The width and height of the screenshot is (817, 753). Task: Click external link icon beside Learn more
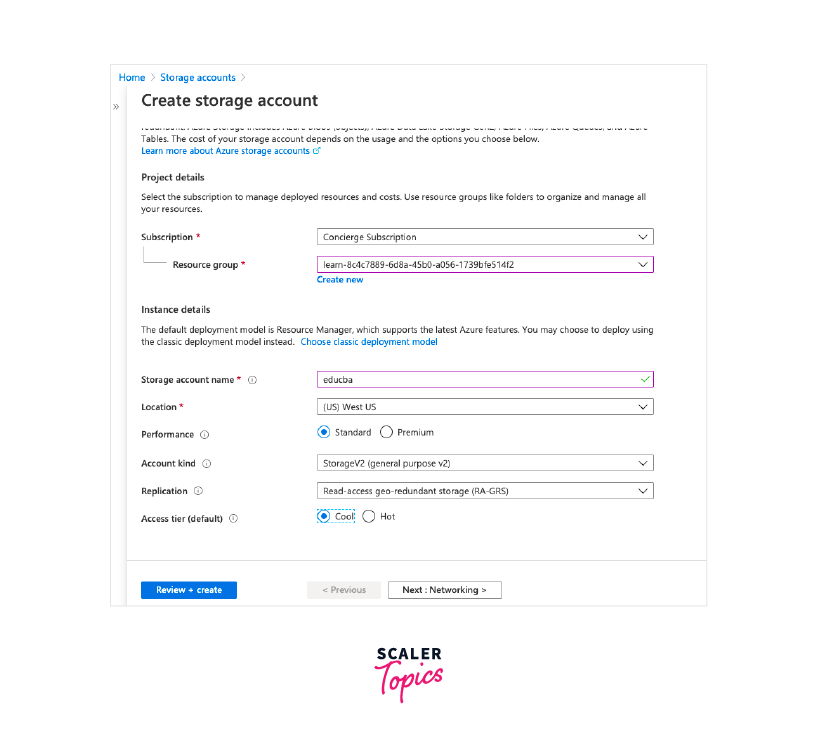[x=317, y=151]
